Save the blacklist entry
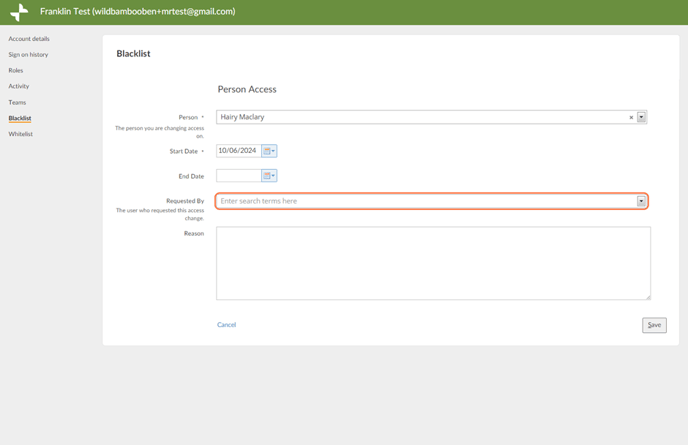688x445 pixels. pos(654,325)
